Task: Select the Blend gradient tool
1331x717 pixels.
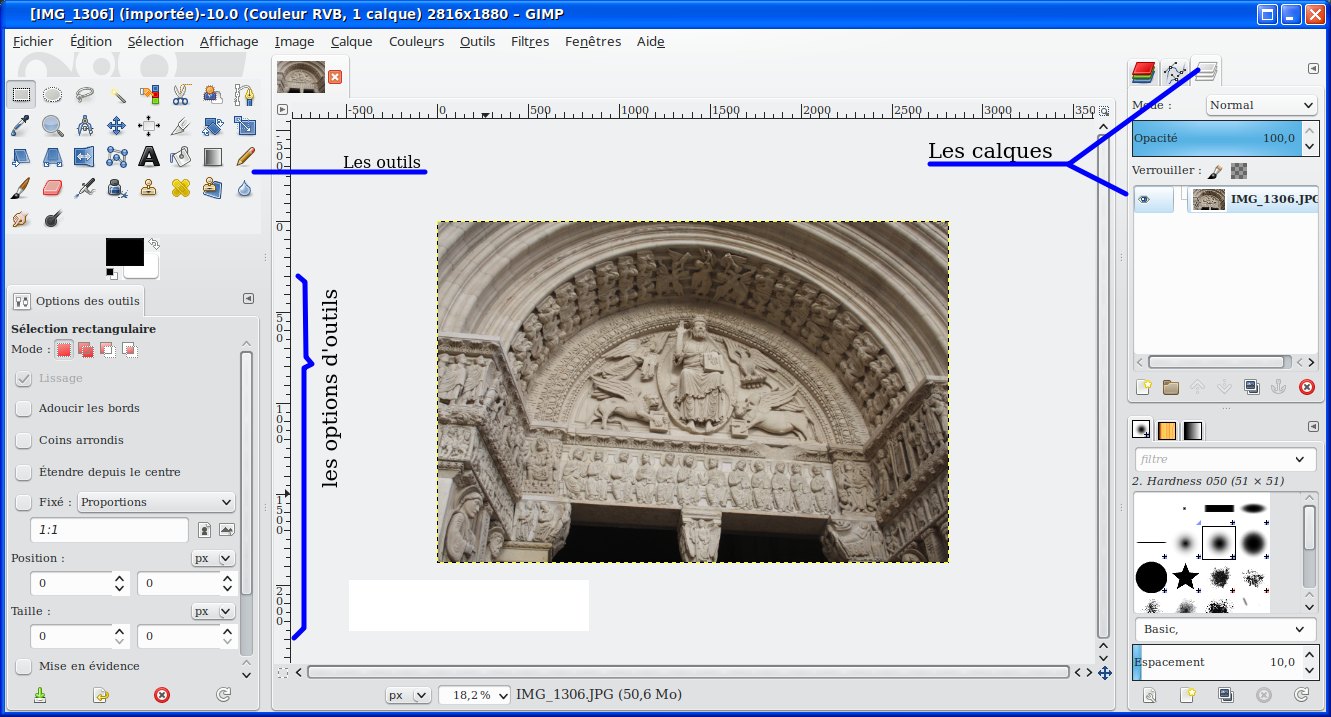Action: (212, 157)
